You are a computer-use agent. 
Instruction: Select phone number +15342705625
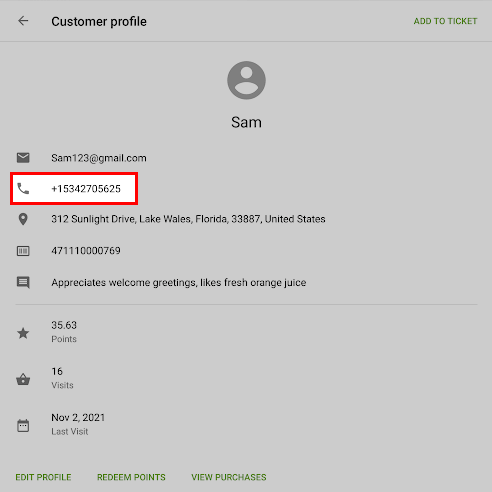pyautogui.click(x=86, y=189)
